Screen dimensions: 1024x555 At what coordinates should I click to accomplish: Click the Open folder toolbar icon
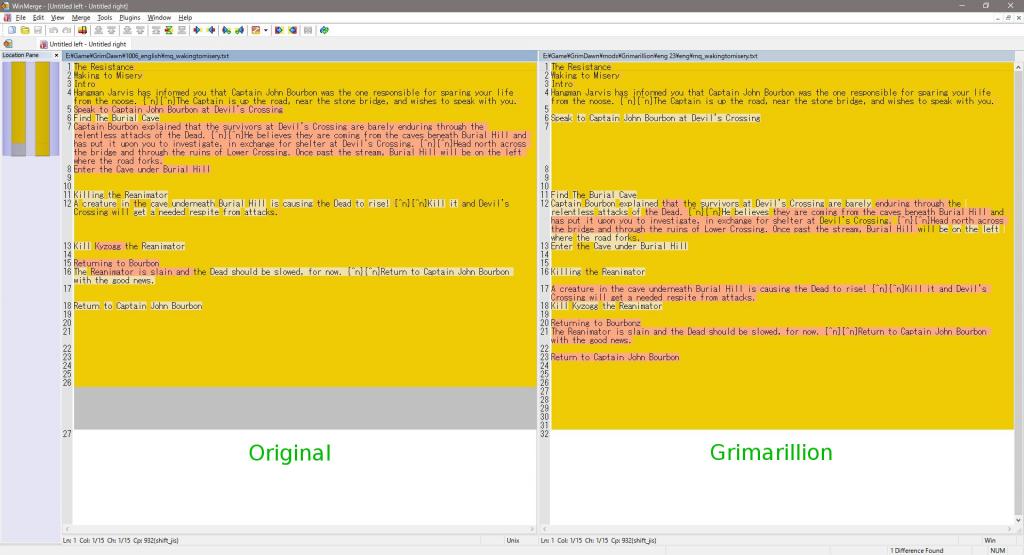[25, 30]
